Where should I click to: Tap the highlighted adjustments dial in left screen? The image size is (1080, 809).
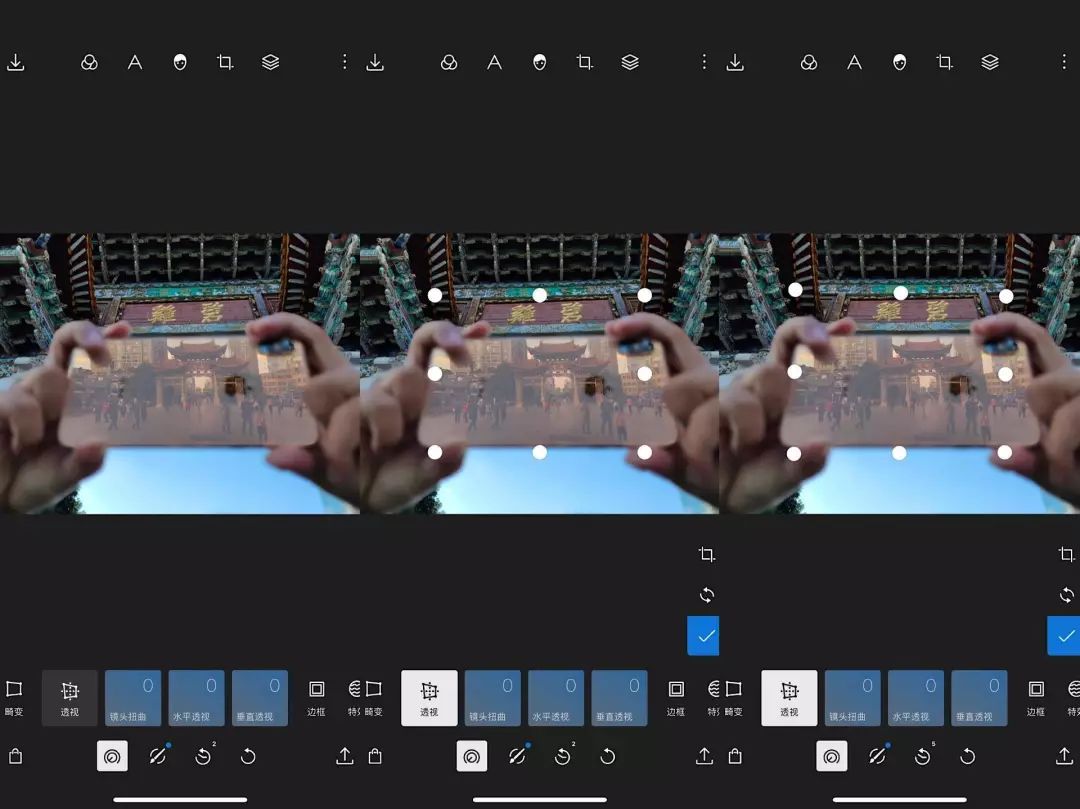(x=112, y=756)
